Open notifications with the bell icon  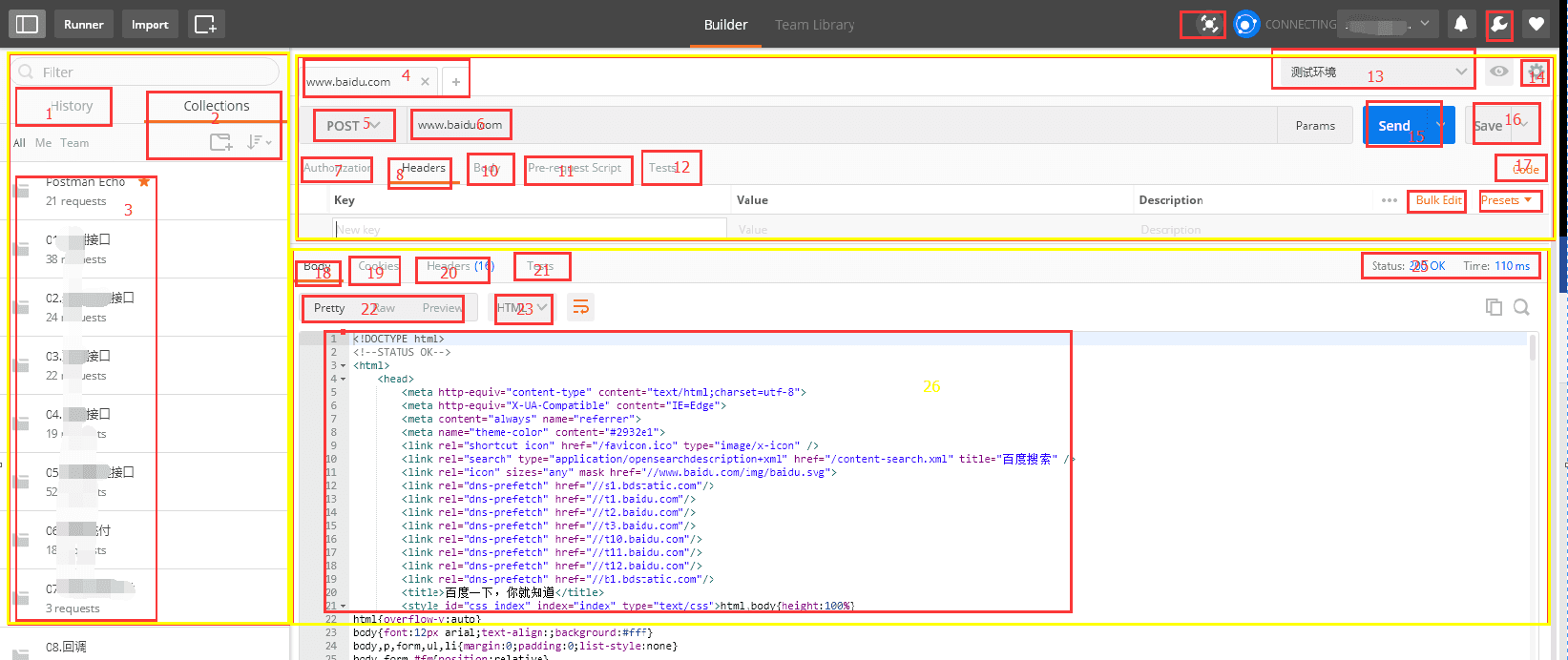1460,24
